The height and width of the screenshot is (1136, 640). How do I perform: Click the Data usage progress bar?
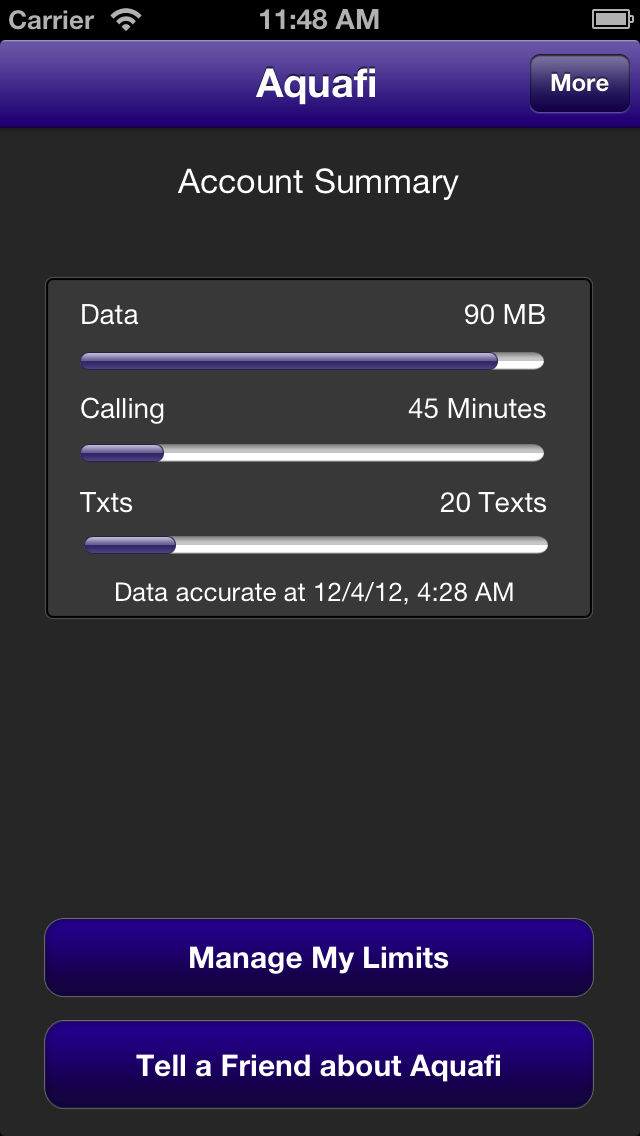tap(312, 361)
